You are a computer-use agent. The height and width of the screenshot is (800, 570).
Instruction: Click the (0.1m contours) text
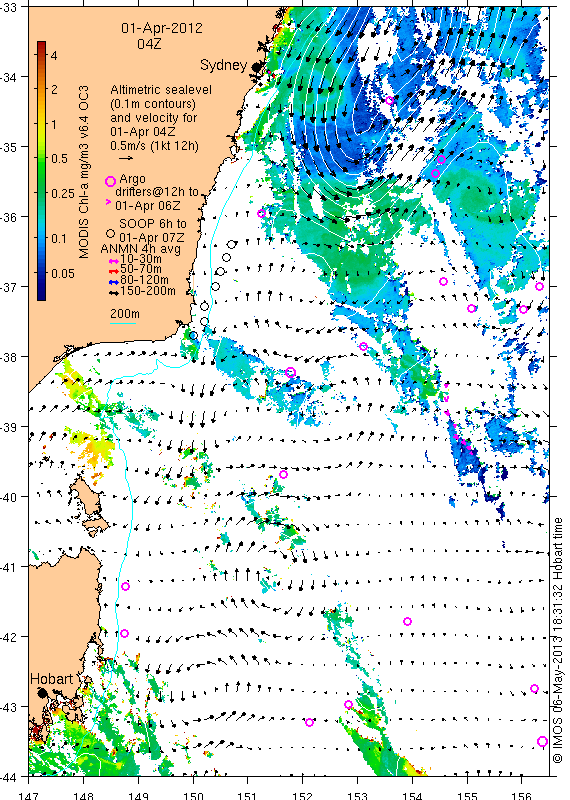coord(153,104)
